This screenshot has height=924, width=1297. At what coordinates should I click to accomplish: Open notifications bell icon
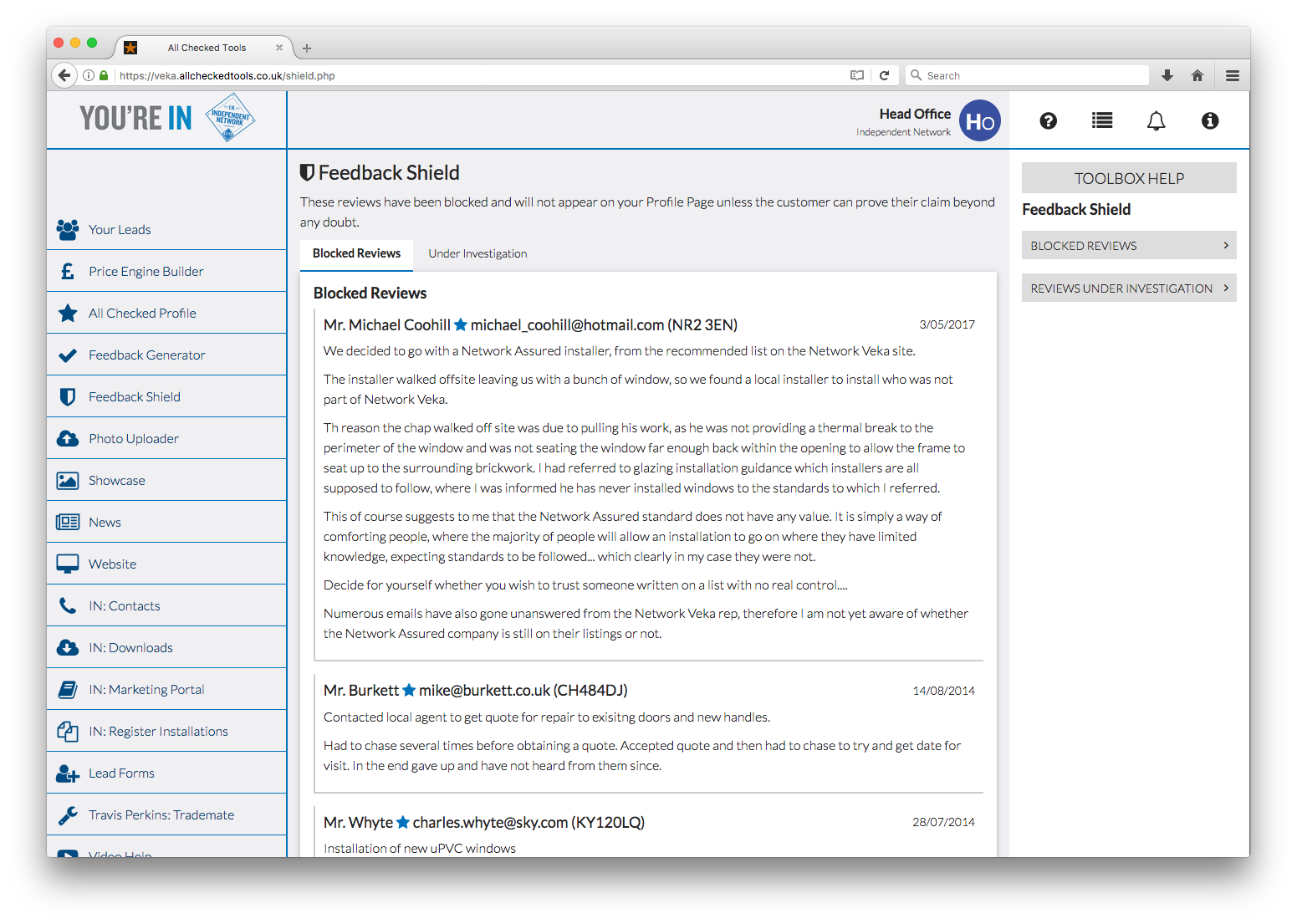click(x=1156, y=121)
